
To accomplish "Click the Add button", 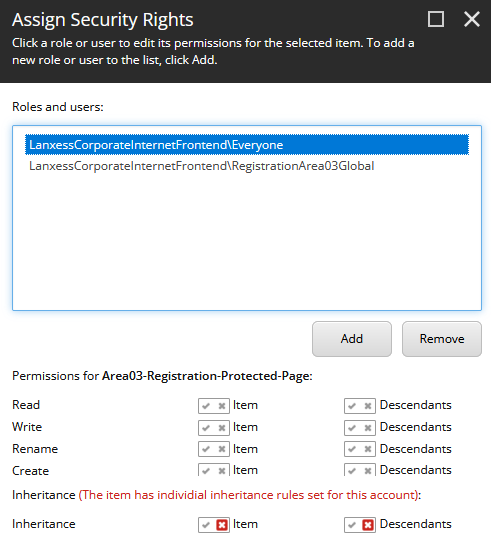I will (352, 339).
